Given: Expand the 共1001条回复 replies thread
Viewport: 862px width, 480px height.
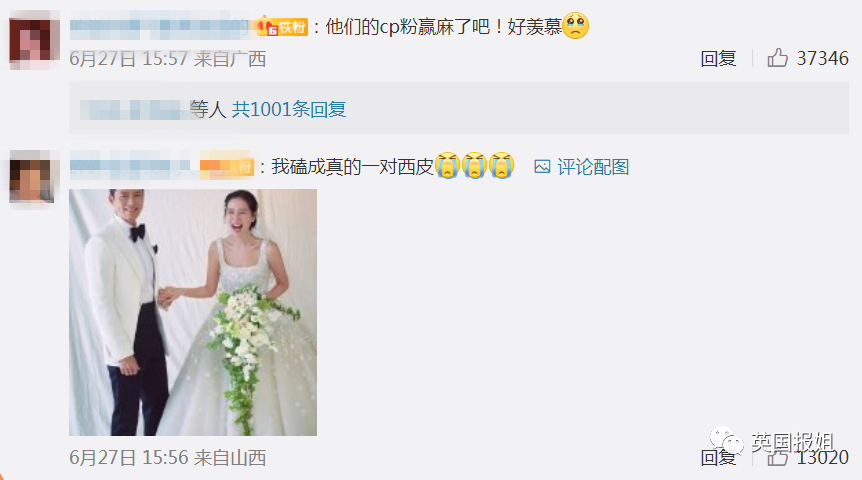Looking at the screenshot, I should (x=289, y=109).
